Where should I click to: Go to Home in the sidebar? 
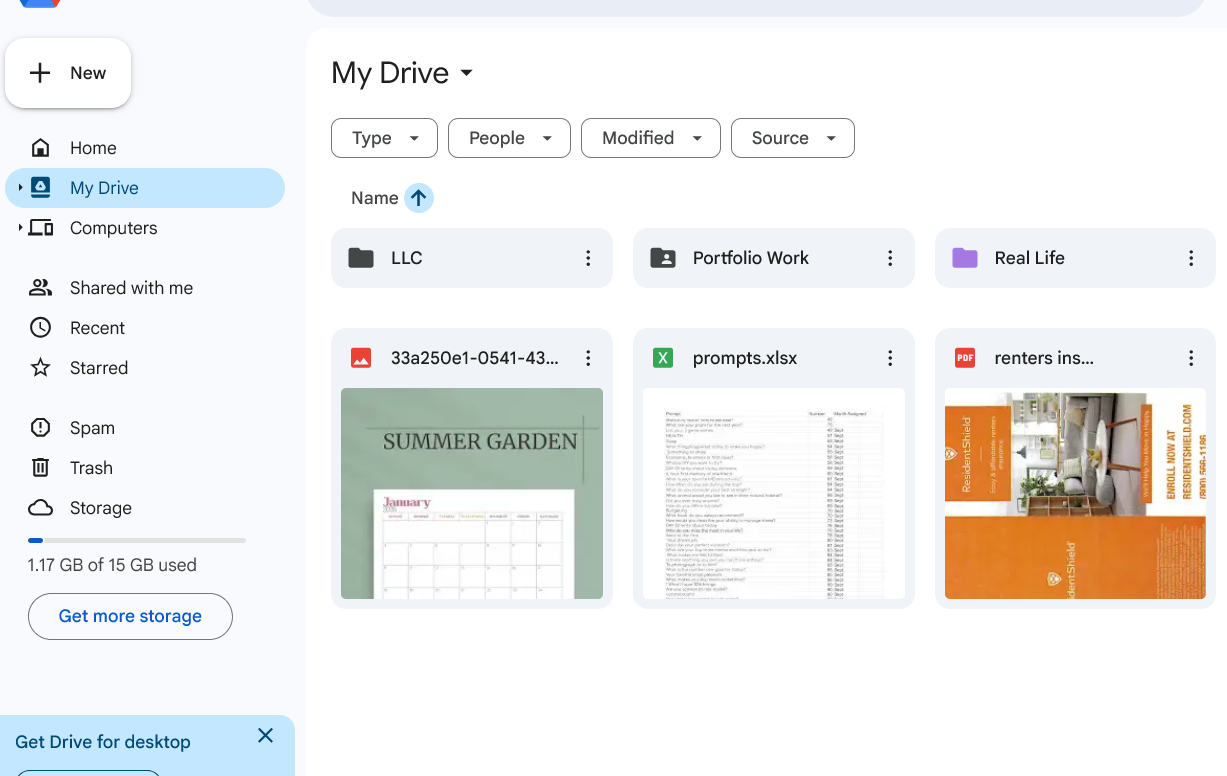[x=92, y=147]
